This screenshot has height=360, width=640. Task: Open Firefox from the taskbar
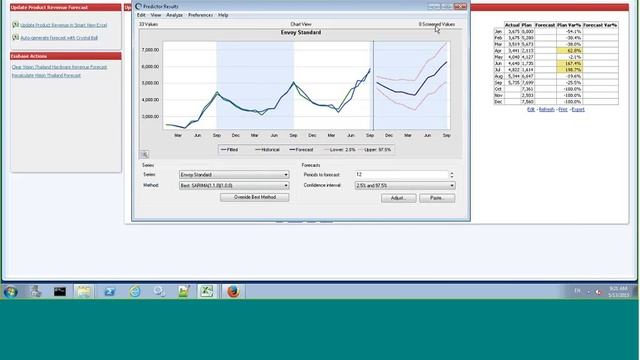click(x=233, y=291)
